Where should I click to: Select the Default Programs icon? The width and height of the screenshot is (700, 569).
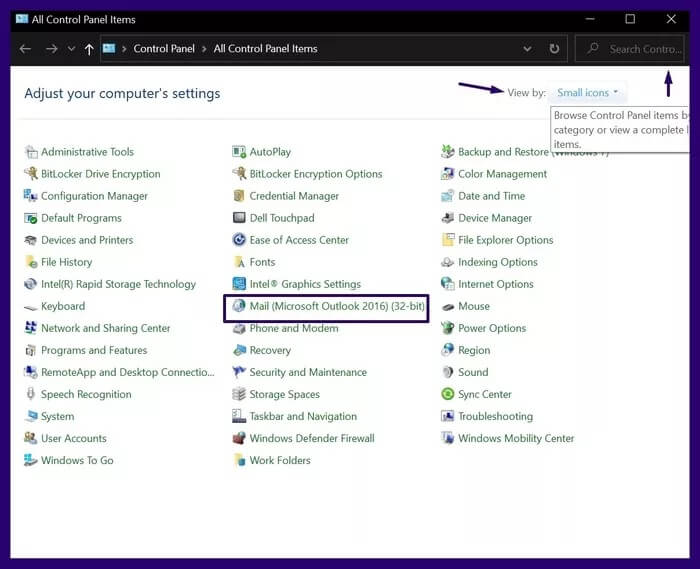coord(31,218)
